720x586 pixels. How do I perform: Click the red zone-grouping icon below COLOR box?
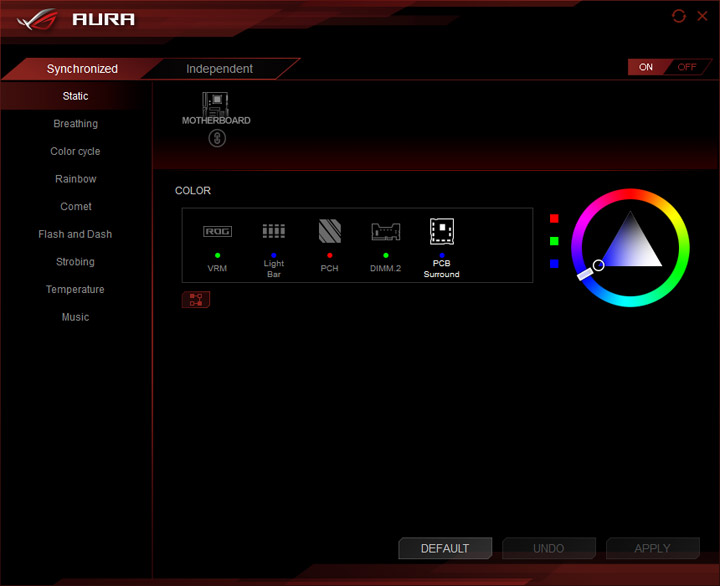click(196, 299)
